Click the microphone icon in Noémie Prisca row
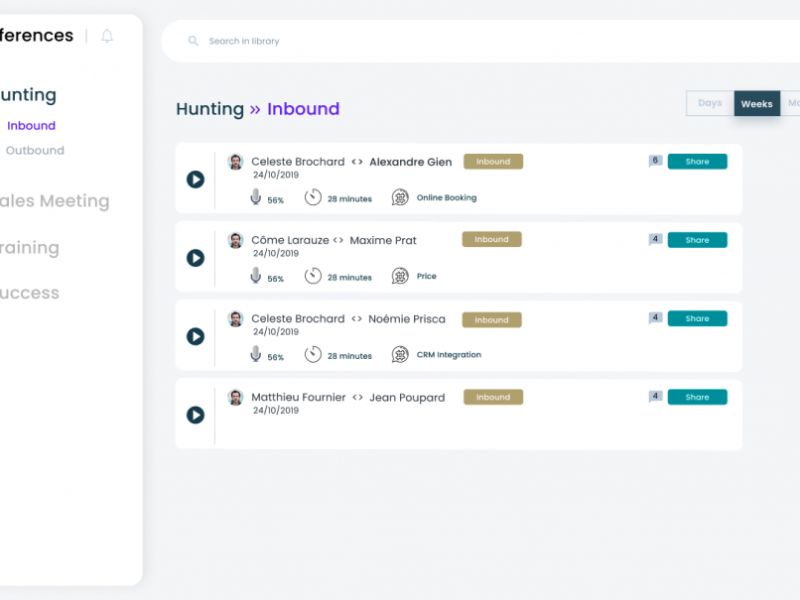 point(256,354)
